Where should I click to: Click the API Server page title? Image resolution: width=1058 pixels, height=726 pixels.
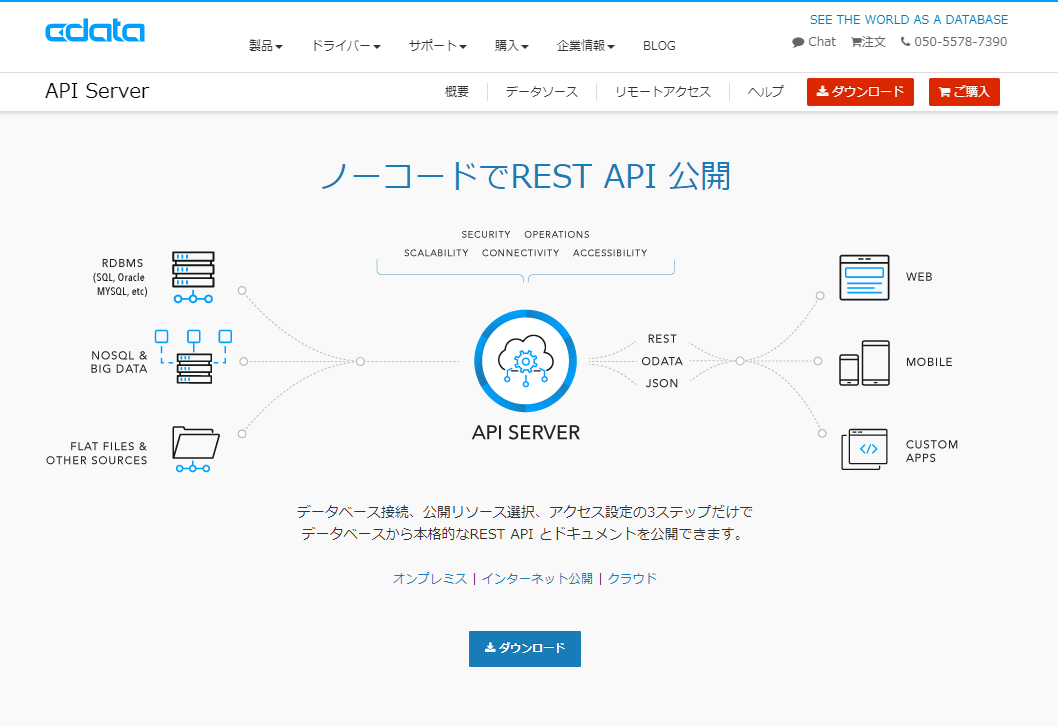pyautogui.click(x=97, y=91)
